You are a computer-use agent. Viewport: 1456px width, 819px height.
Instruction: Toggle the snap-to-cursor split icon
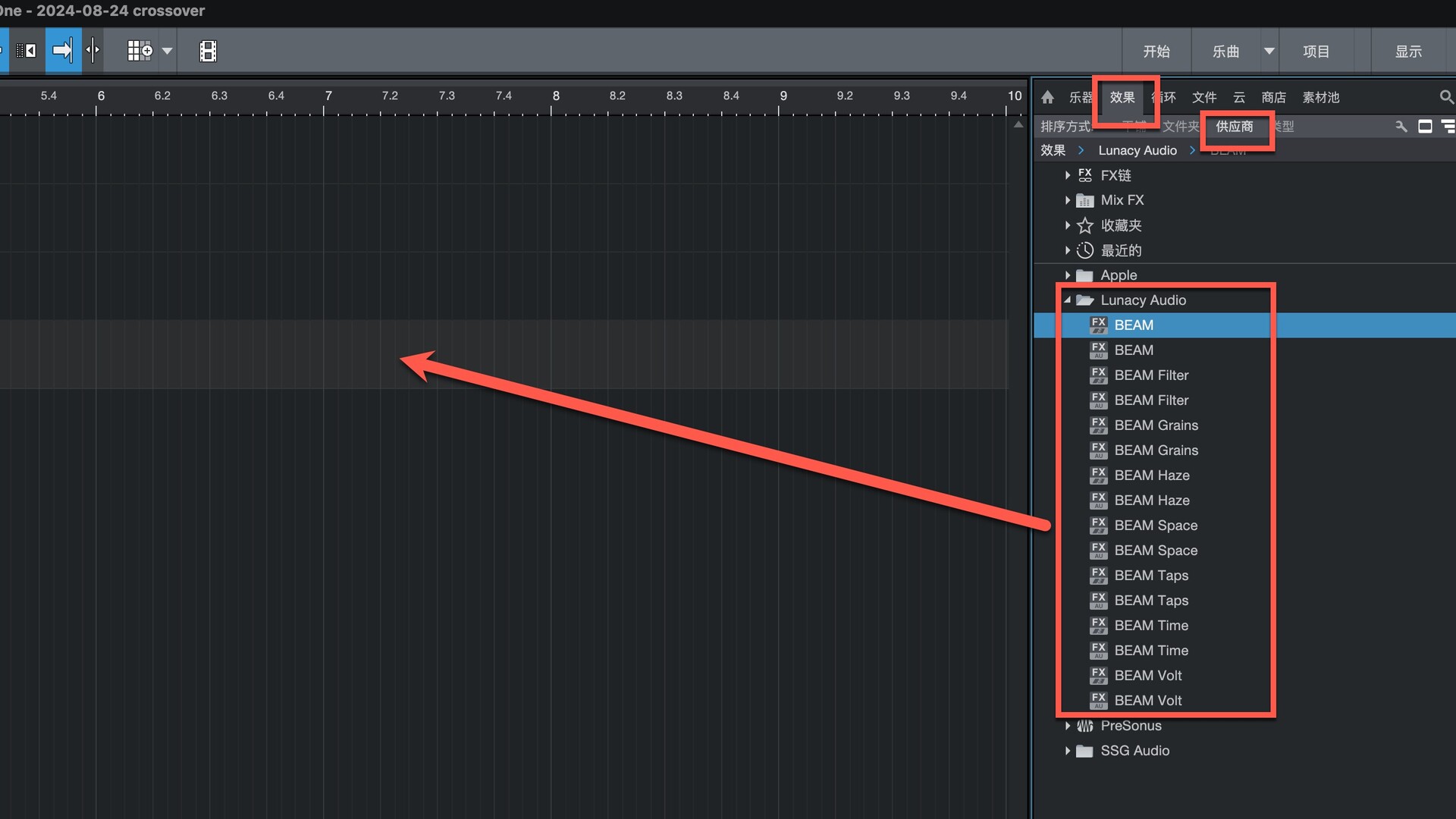[x=93, y=51]
